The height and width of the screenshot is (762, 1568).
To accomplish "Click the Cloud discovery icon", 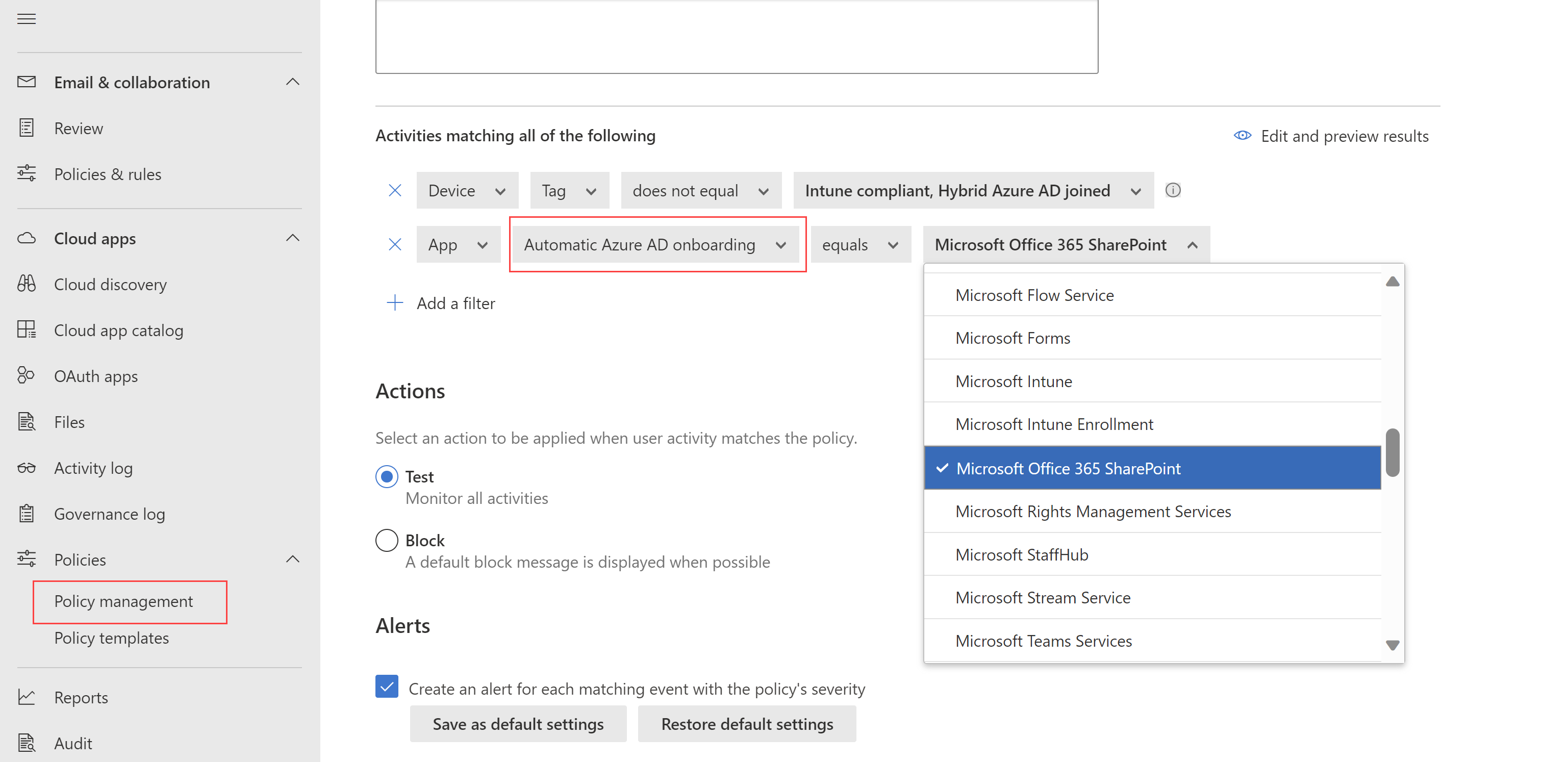I will (28, 284).
